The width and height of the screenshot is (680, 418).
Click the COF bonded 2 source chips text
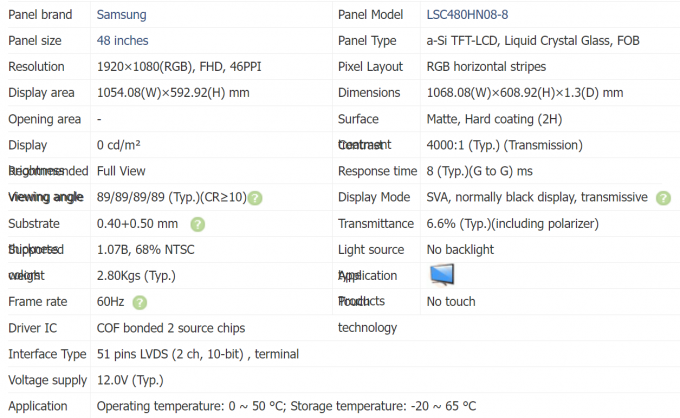170,328
